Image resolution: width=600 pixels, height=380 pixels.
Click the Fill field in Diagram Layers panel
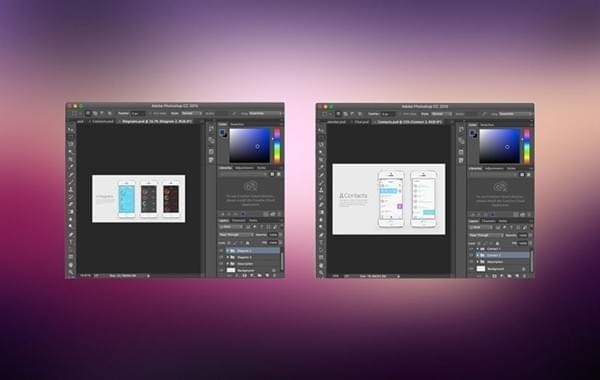[x=273, y=243]
